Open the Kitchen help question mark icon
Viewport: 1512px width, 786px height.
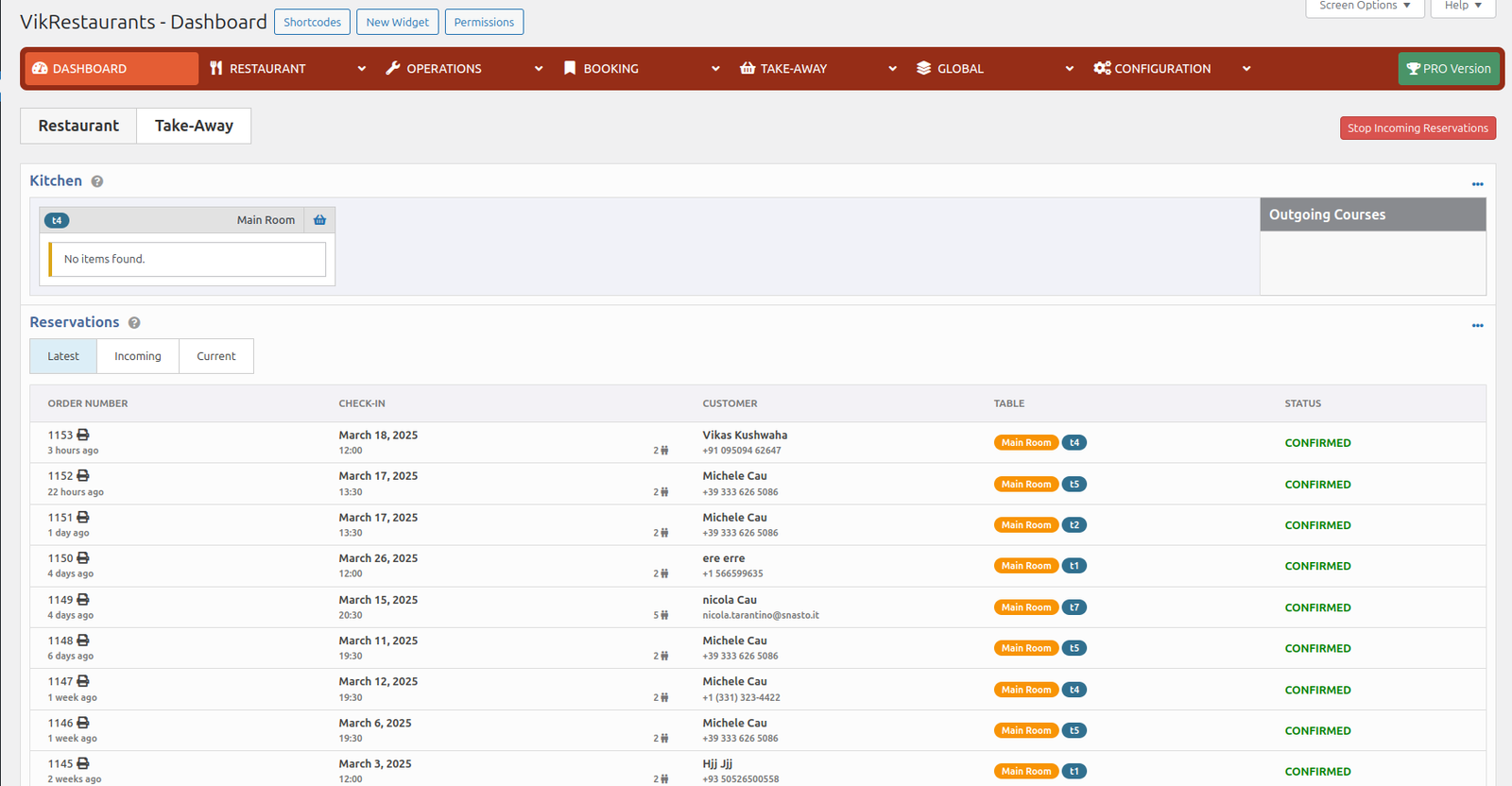97,181
